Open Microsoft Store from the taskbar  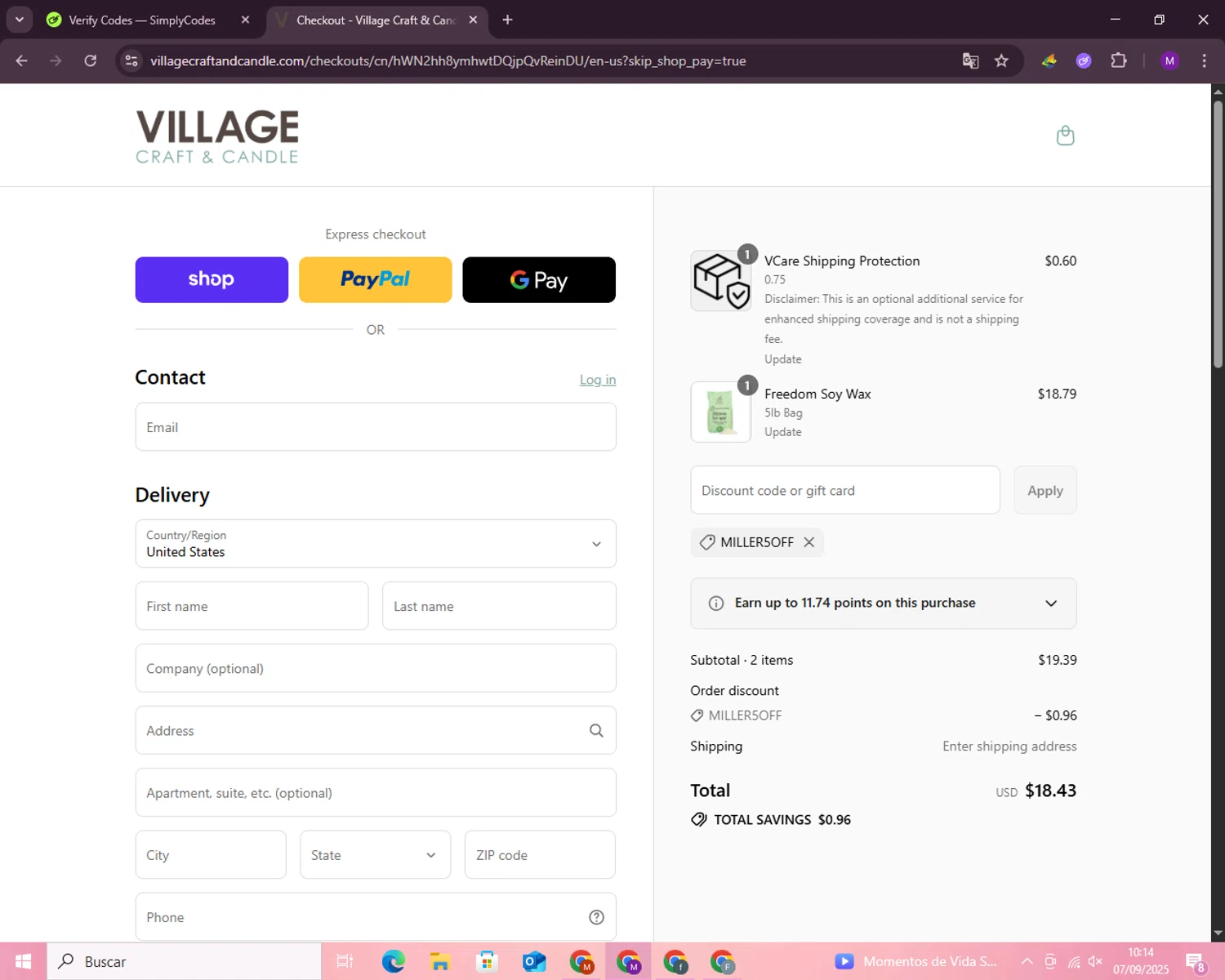click(x=487, y=961)
